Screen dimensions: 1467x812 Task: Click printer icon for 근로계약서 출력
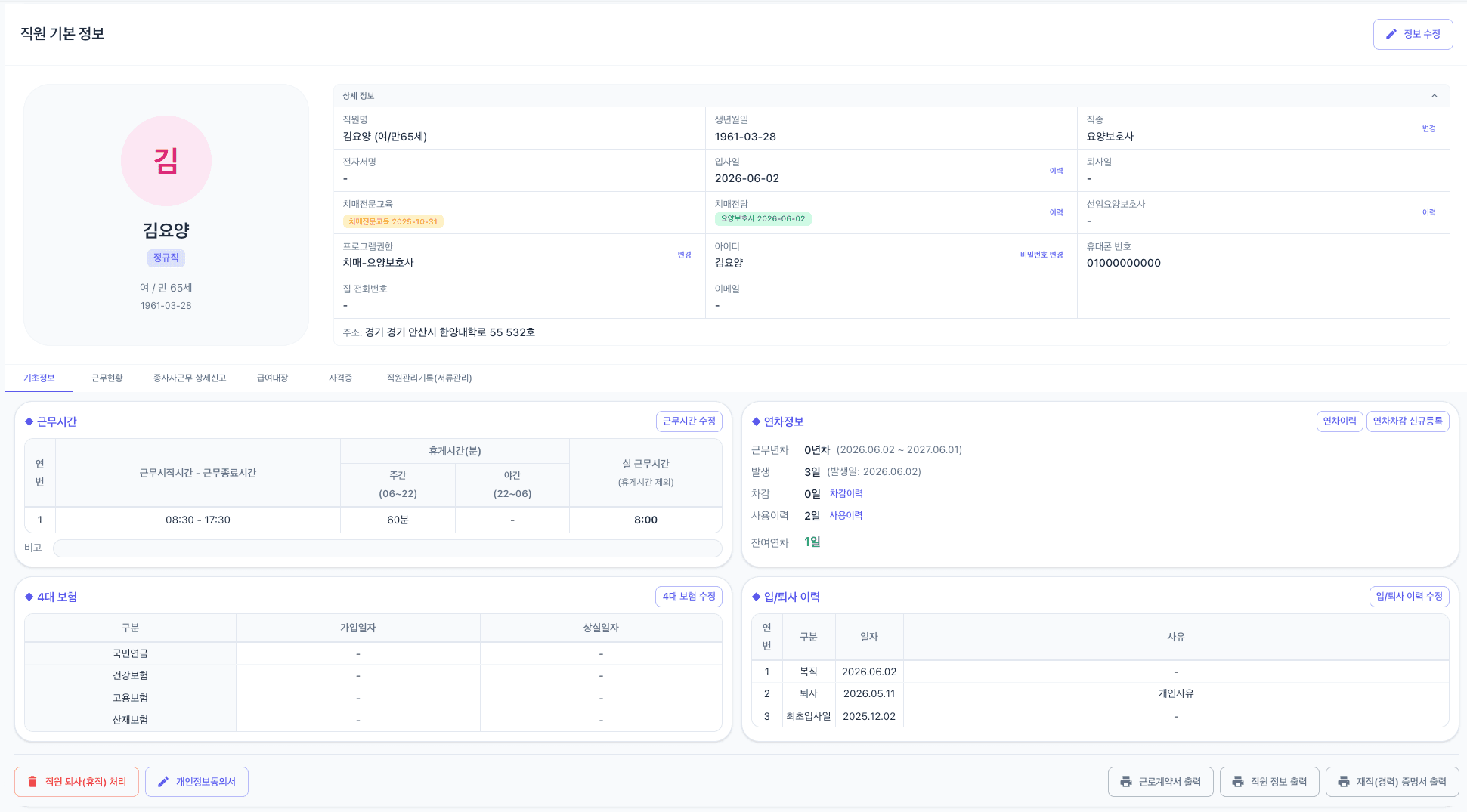1126,782
